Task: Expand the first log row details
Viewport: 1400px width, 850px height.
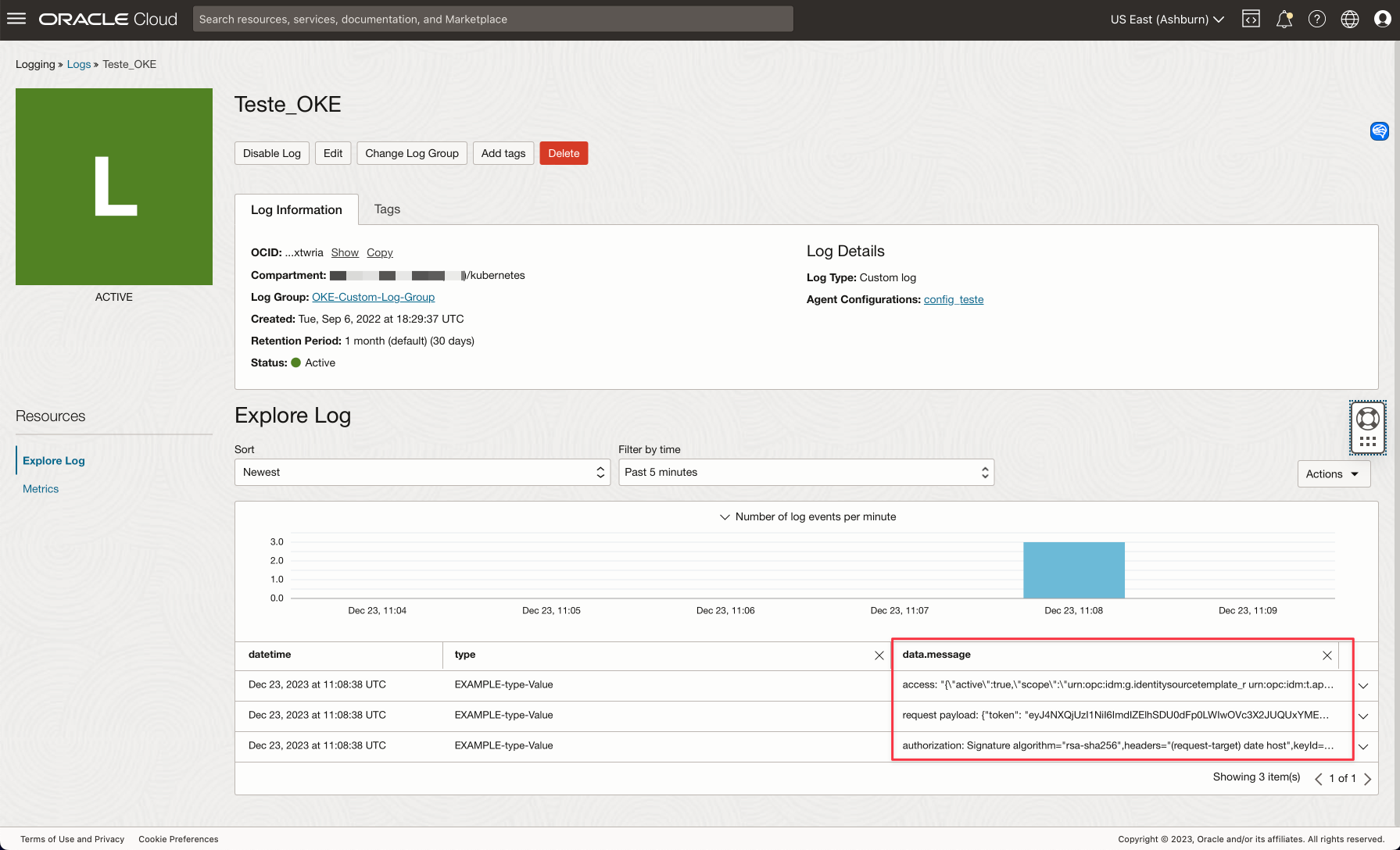Action: click(x=1363, y=686)
